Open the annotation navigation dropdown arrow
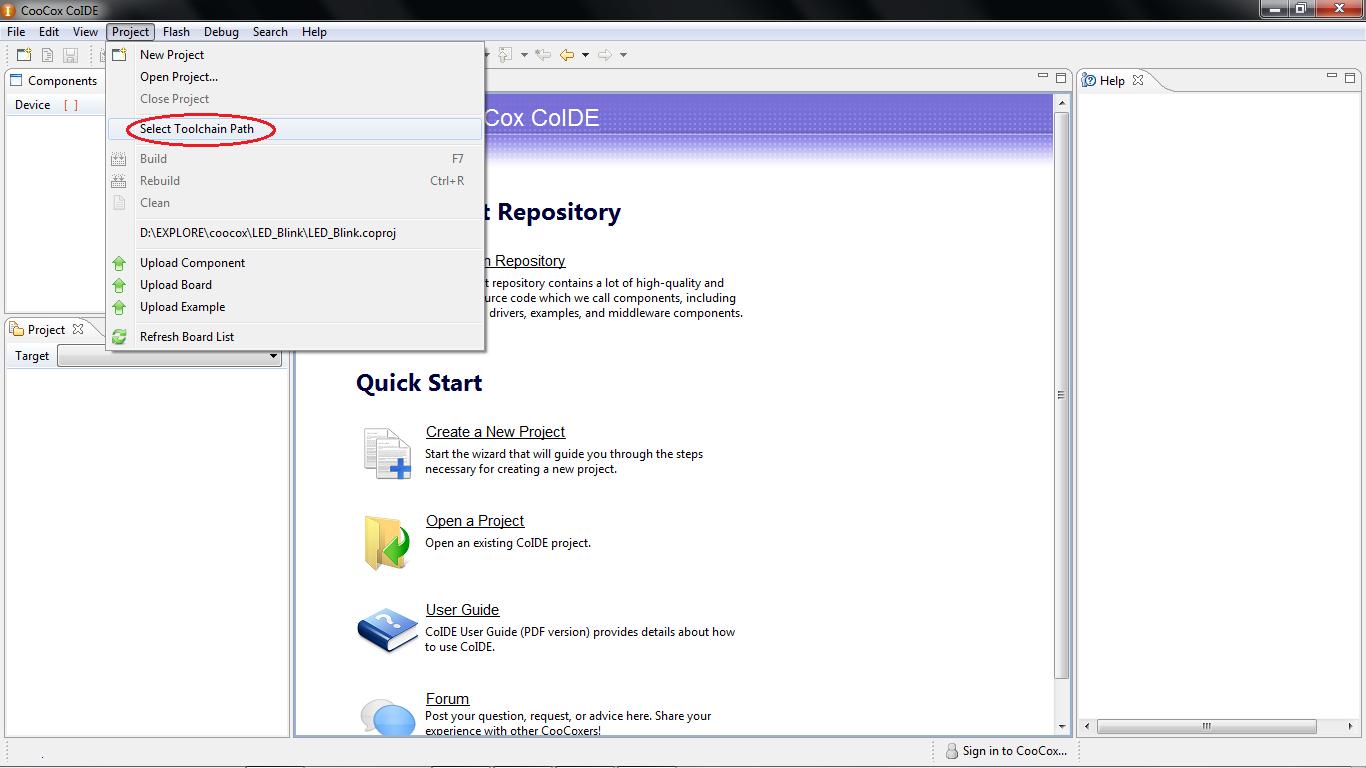The width and height of the screenshot is (1366, 768). [524, 55]
